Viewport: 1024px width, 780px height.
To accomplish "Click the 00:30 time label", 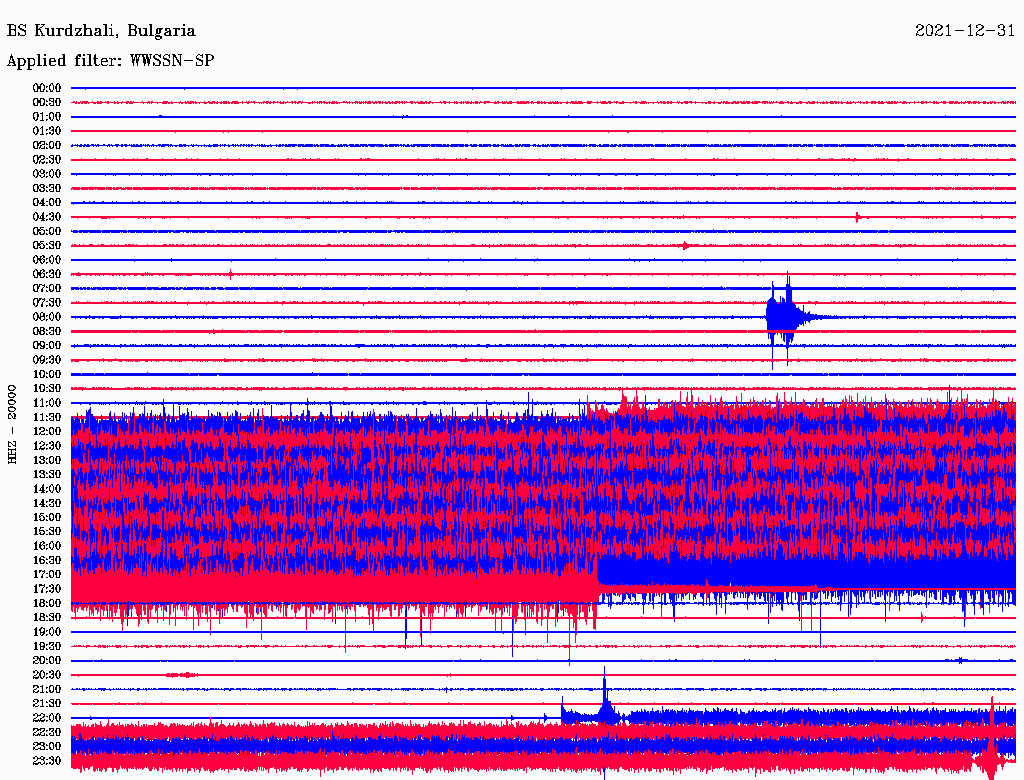I will (47, 102).
